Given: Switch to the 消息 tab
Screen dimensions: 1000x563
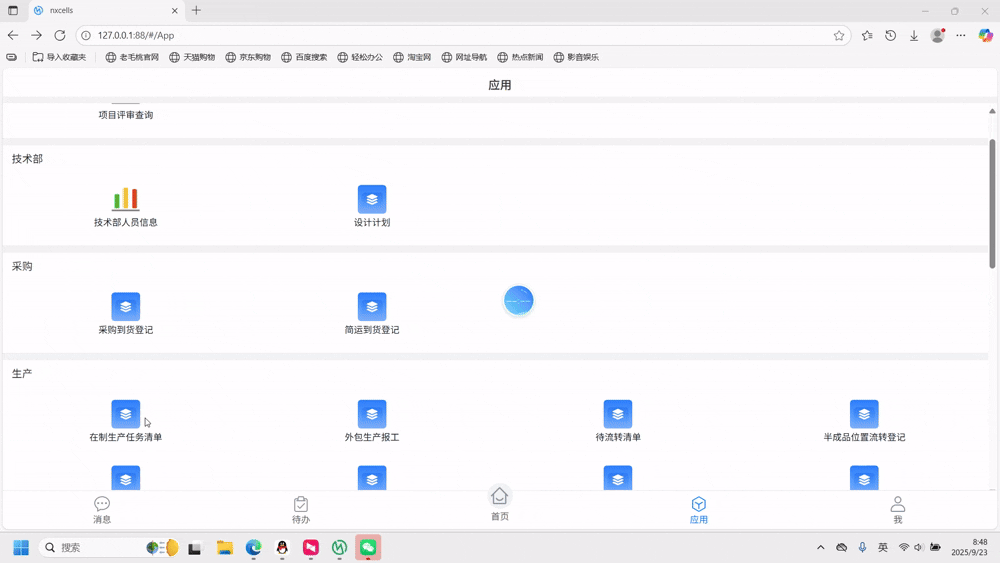Looking at the screenshot, I should pos(102,510).
